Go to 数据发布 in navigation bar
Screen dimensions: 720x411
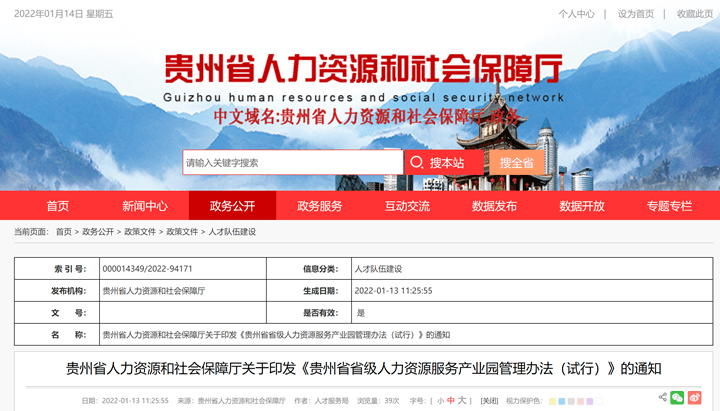[494, 206]
